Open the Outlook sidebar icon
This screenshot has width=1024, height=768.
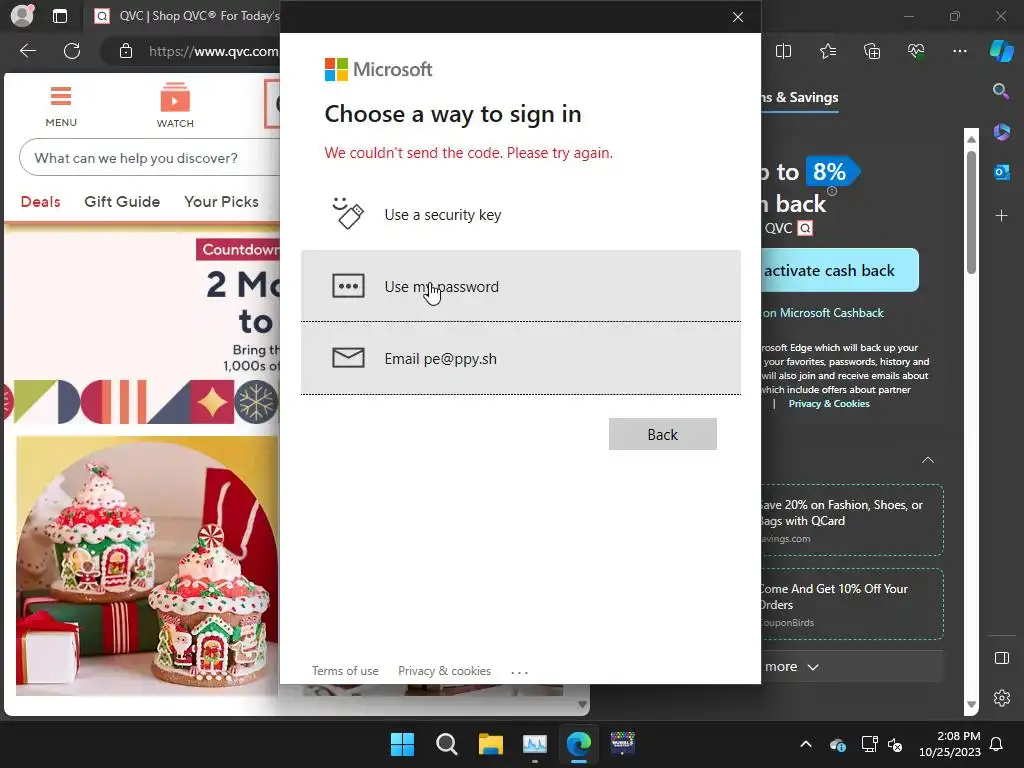click(1001, 173)
